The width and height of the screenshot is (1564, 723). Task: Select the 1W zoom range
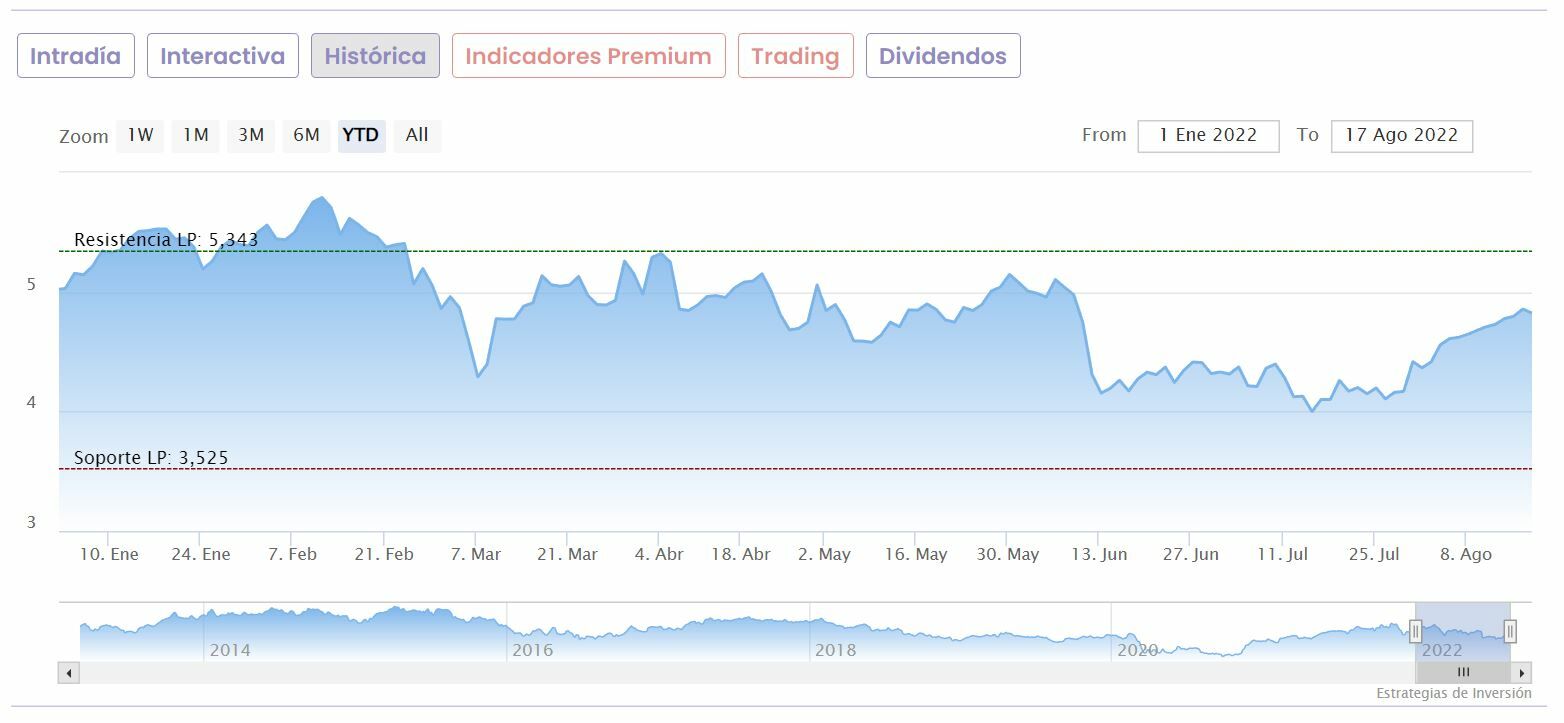[x=140, y=135]
